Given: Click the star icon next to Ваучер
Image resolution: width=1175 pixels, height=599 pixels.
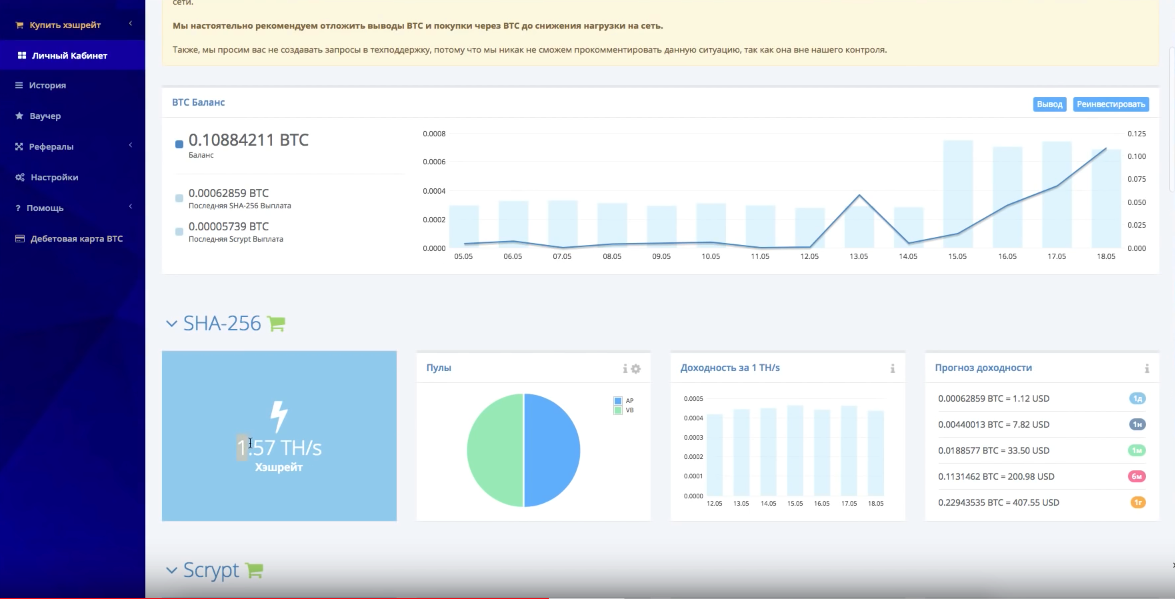Looking at the screenshot, I should pyautogui.click(x=19, y=116).
